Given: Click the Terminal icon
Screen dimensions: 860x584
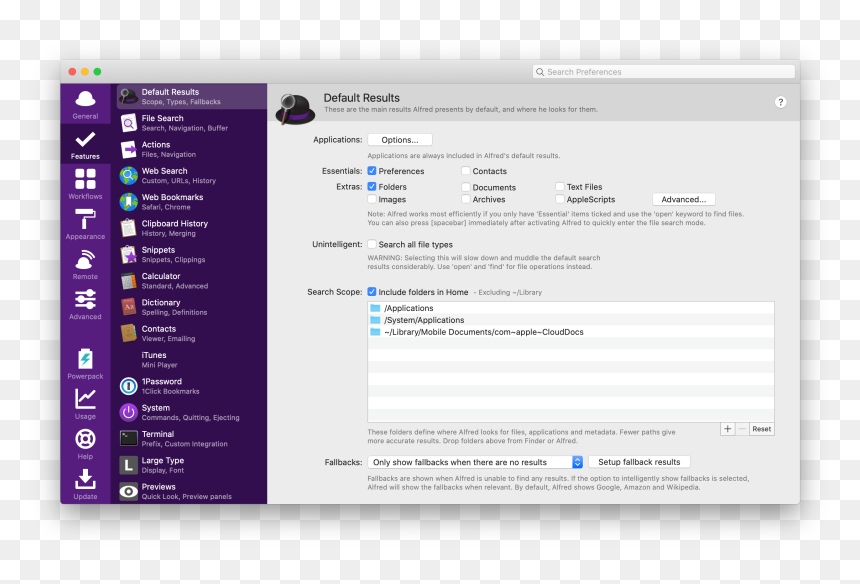Looking at the screenshot, I should pyautogui.click(x=128, y=439).
